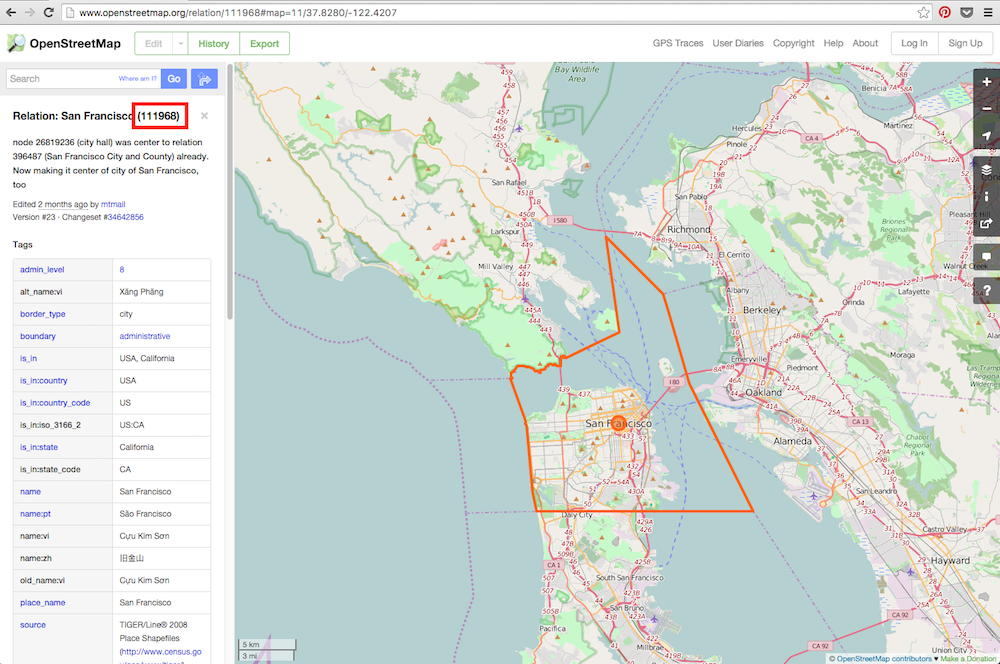This screenshot has width=1000, height=664.
Task: Reload the page with the refresh icon
Action: click(48, 12)
